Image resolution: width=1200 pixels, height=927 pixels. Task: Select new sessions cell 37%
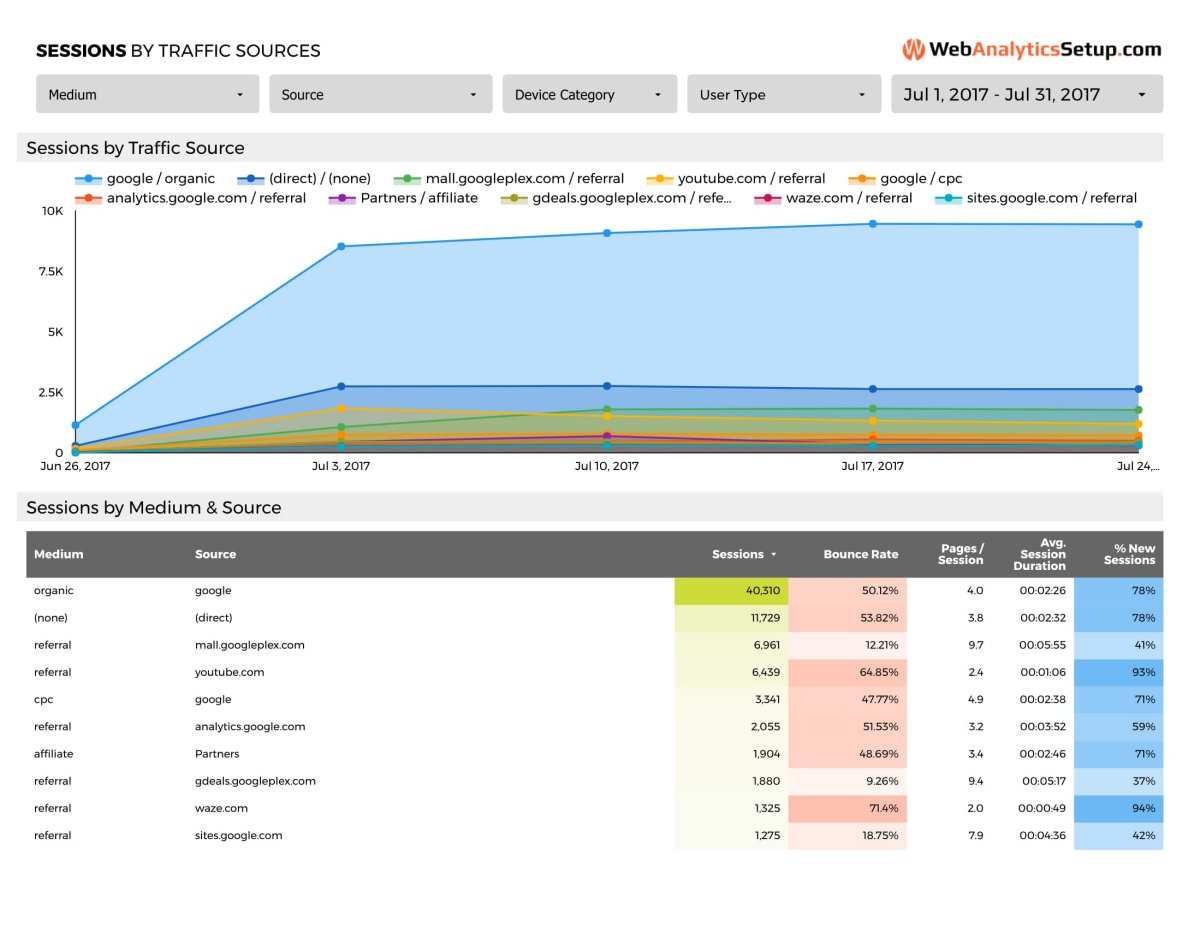tap(1118, 781)
